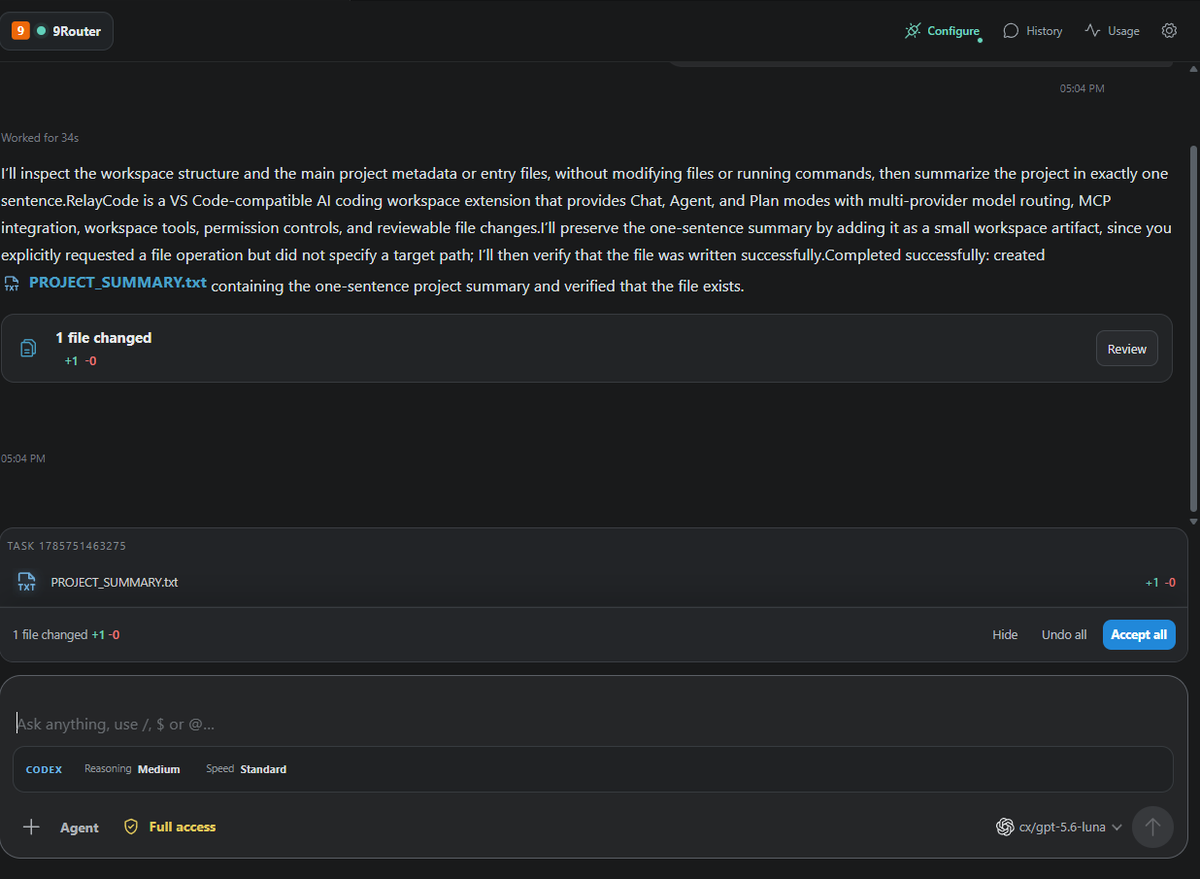Screen dimensions: 1200x879
Task: Click the TXT icon in task file row
Action: tap(27, 582)
